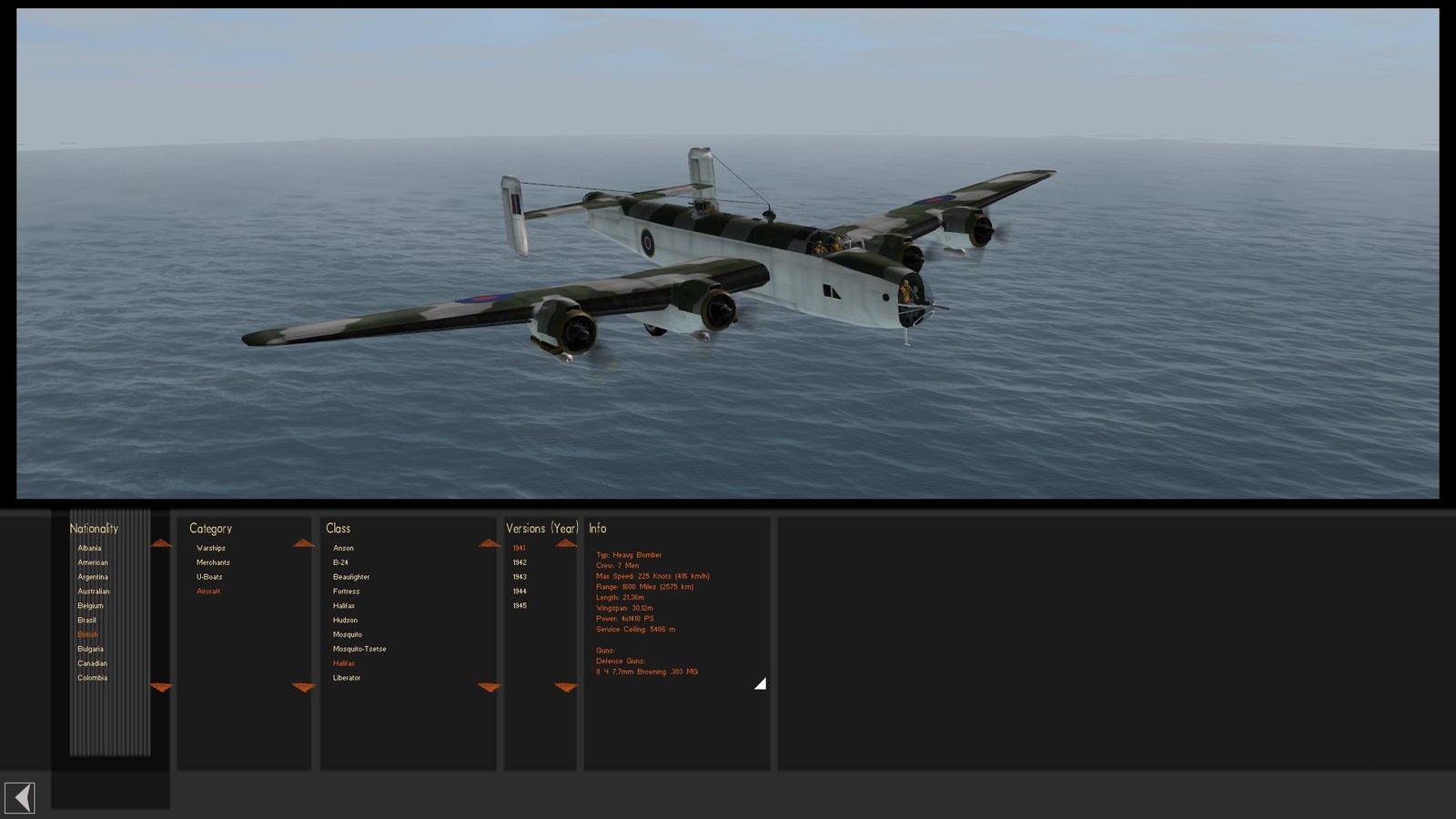Pick Hudson from the Class list

(x=345, y=621)
